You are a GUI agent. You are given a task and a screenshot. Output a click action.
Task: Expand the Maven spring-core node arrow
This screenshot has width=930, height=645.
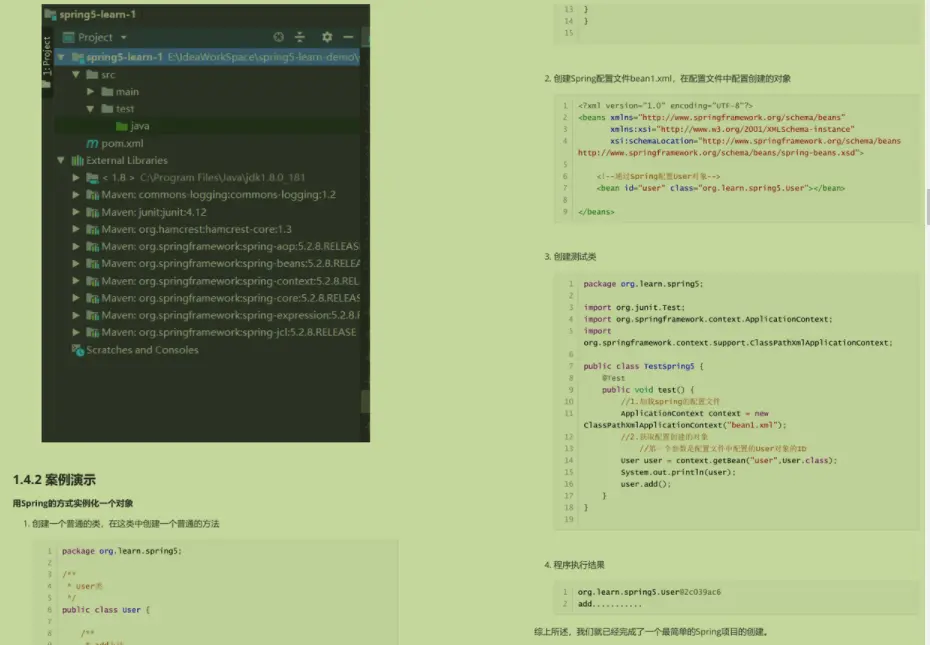(x=76, y=298)
